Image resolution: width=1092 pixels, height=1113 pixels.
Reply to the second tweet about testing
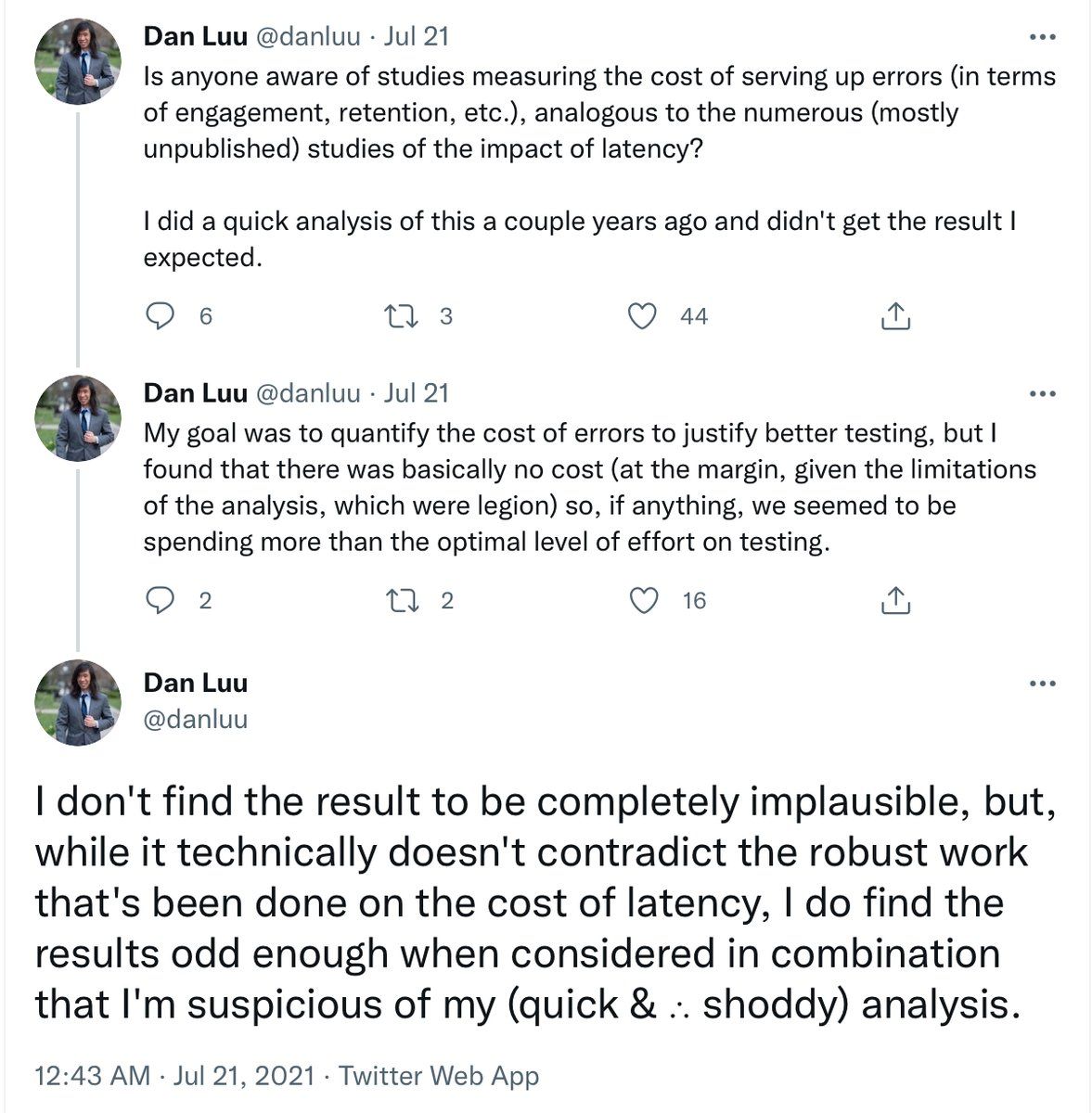tap(161, 601)
